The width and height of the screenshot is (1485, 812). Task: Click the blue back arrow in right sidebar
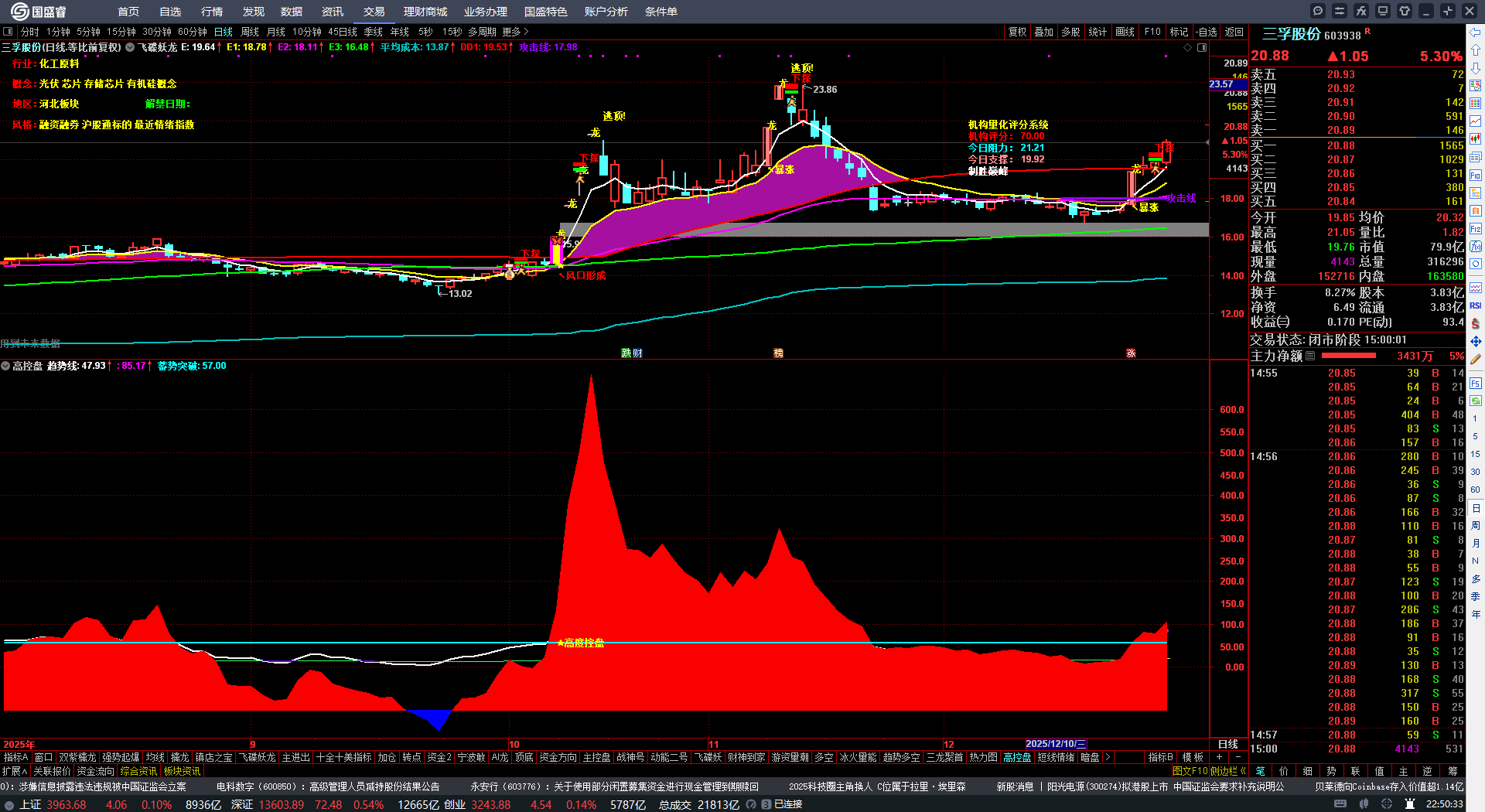click(1476, 32)
